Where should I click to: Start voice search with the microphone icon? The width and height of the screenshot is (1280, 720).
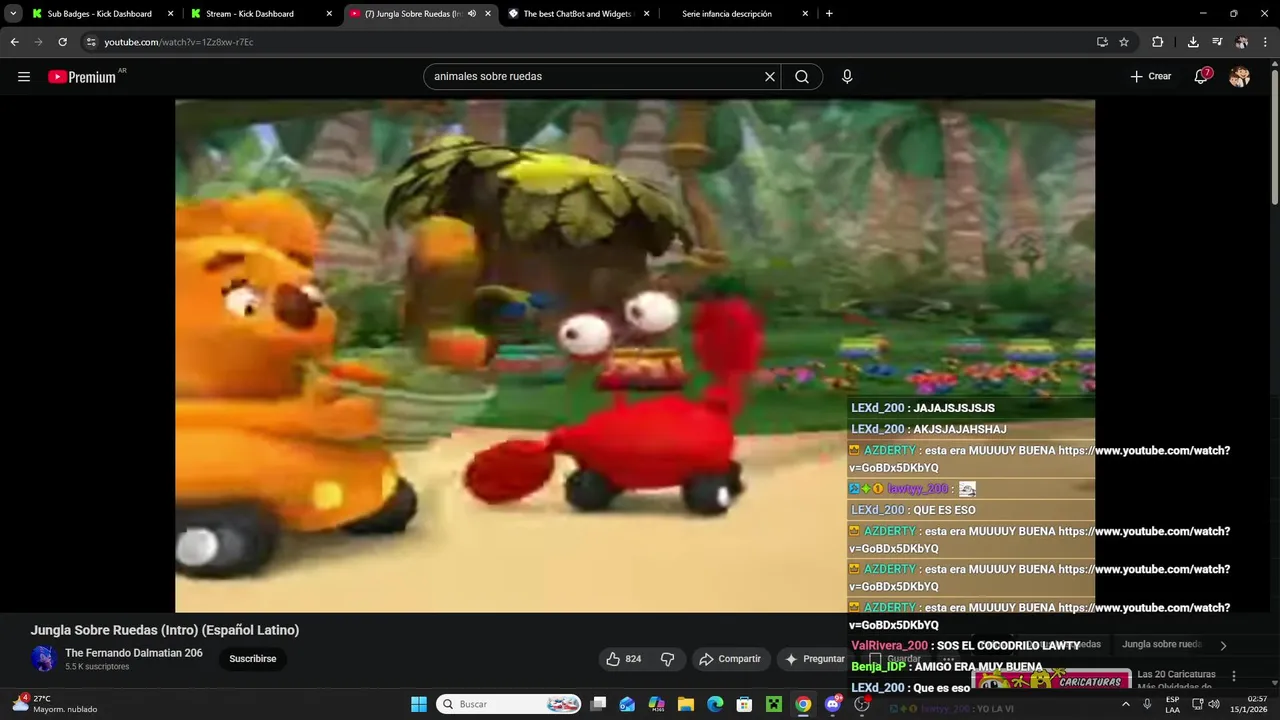(847, 77)
